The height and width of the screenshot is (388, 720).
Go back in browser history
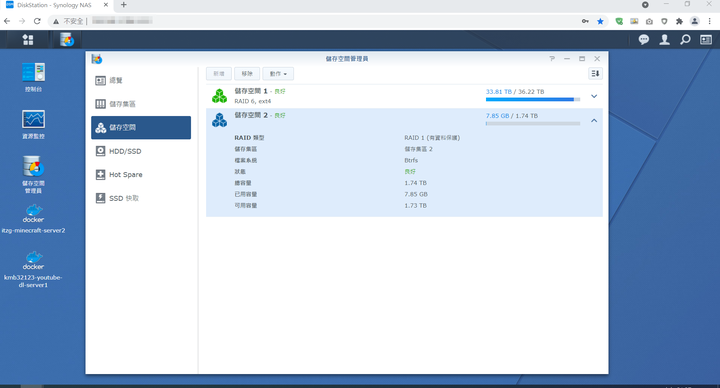click(7, 21)
